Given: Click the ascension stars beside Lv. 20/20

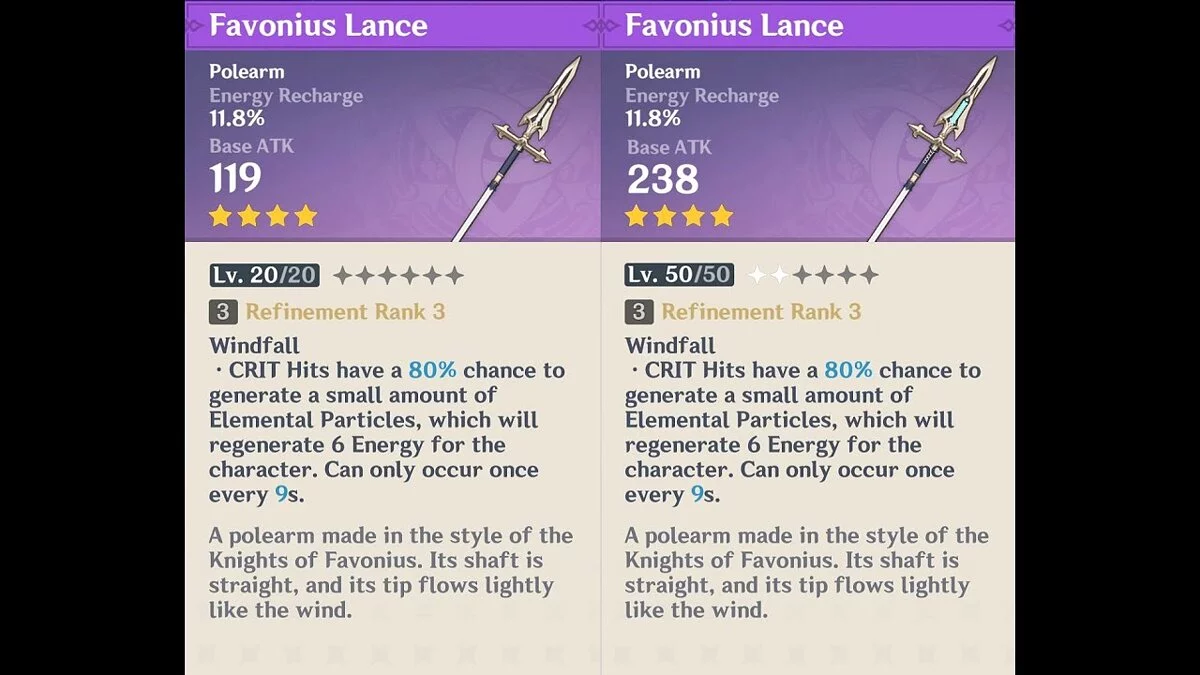Looking at the screenshot, I should pos(398,275).
